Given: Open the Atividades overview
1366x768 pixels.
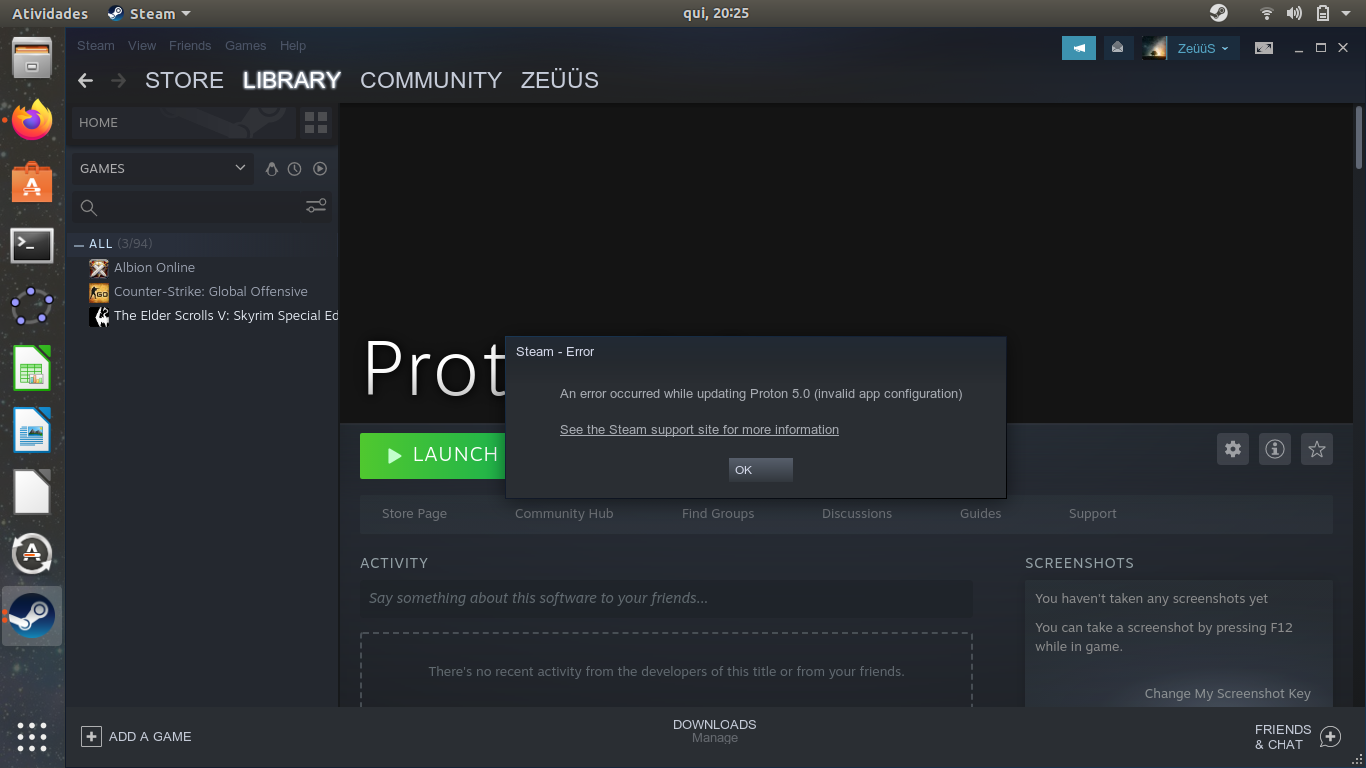Looking at the screenshot, I should [x=50, y=13].
